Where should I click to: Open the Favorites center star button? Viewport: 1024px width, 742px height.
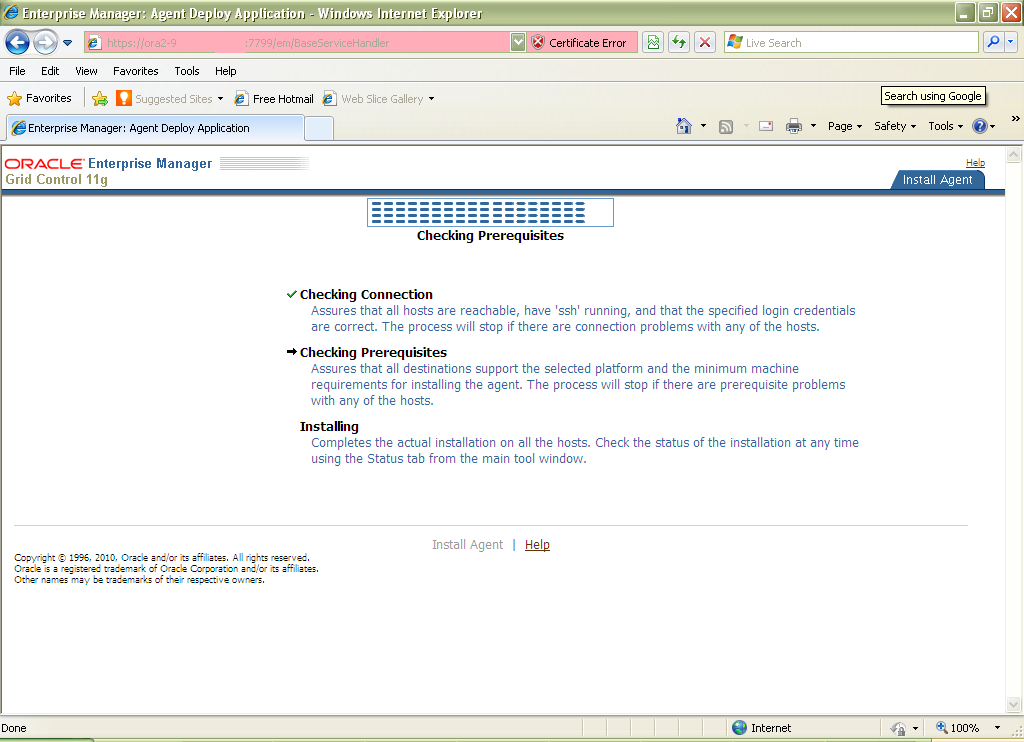[x=39, y=99]
